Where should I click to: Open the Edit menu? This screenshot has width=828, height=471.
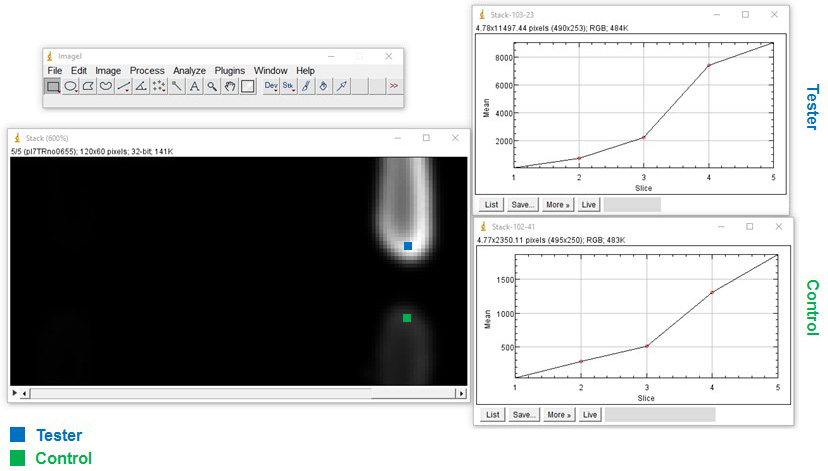[x=79, y=70]
